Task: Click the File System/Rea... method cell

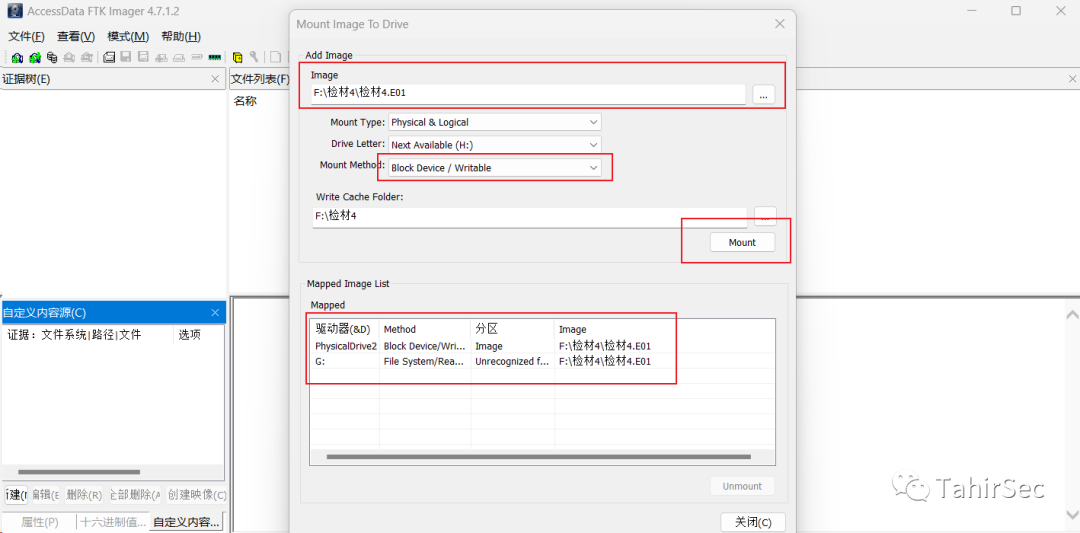Action: coord(425,361)
